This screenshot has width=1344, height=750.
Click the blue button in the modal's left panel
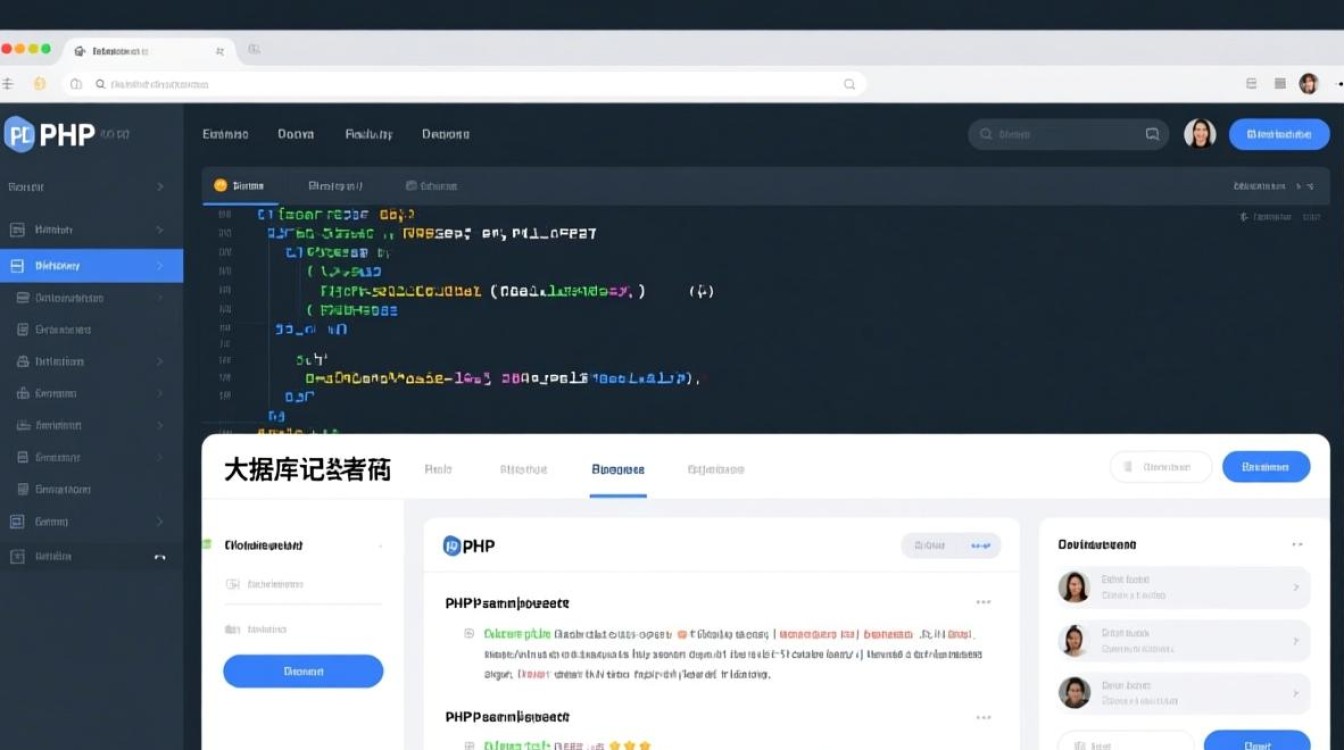pyautogui.click(x=302, y=671)
